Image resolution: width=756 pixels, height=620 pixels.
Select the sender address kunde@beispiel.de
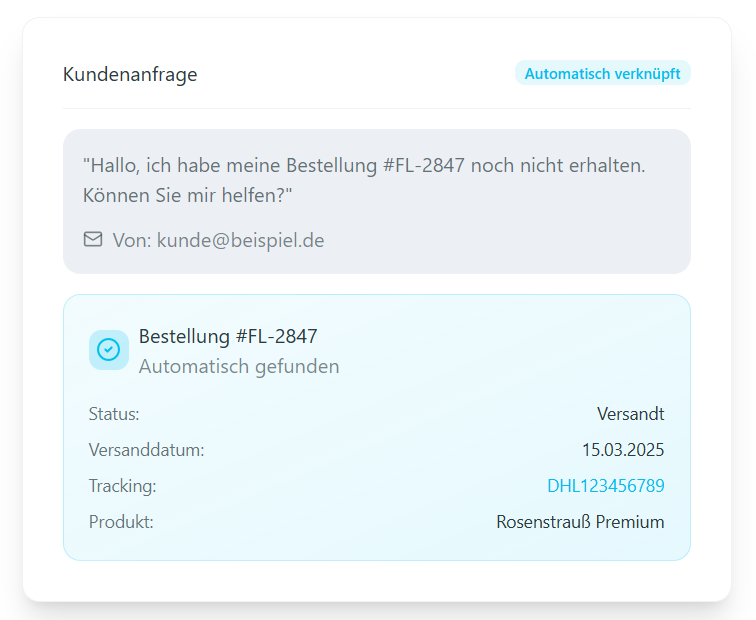click(240, 240)
